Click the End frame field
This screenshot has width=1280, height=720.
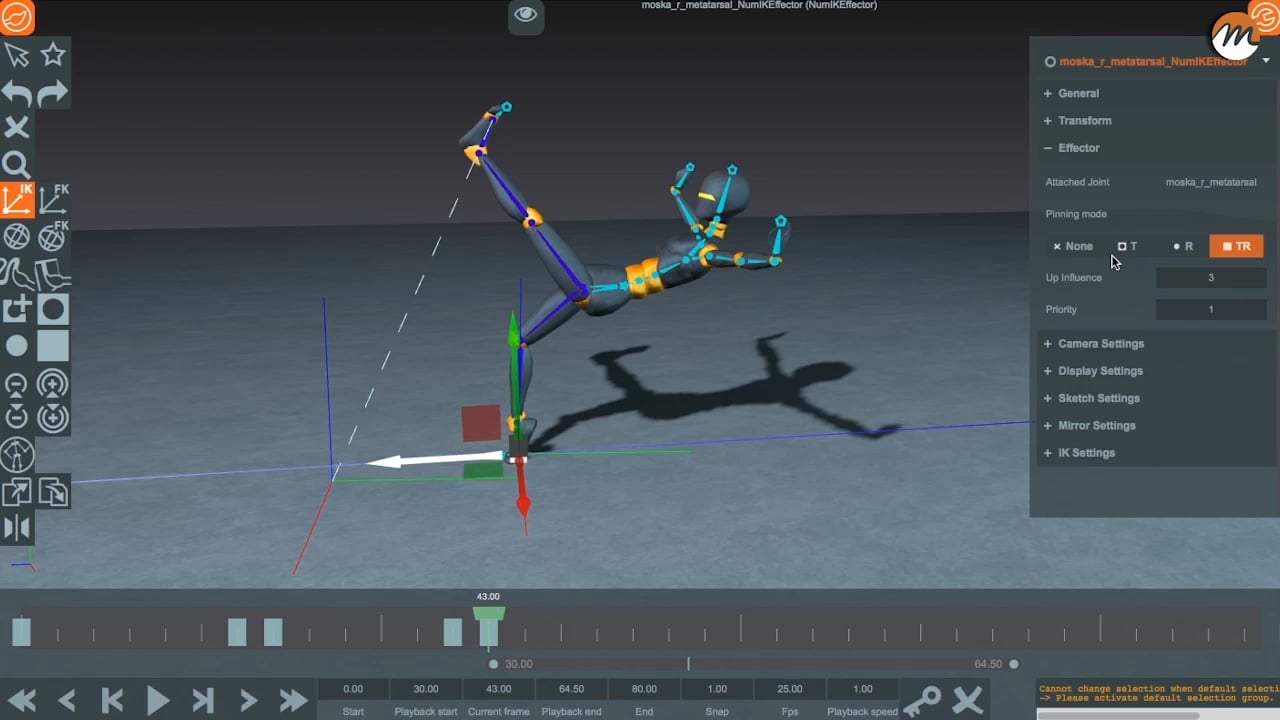click(x=644, y=689)
